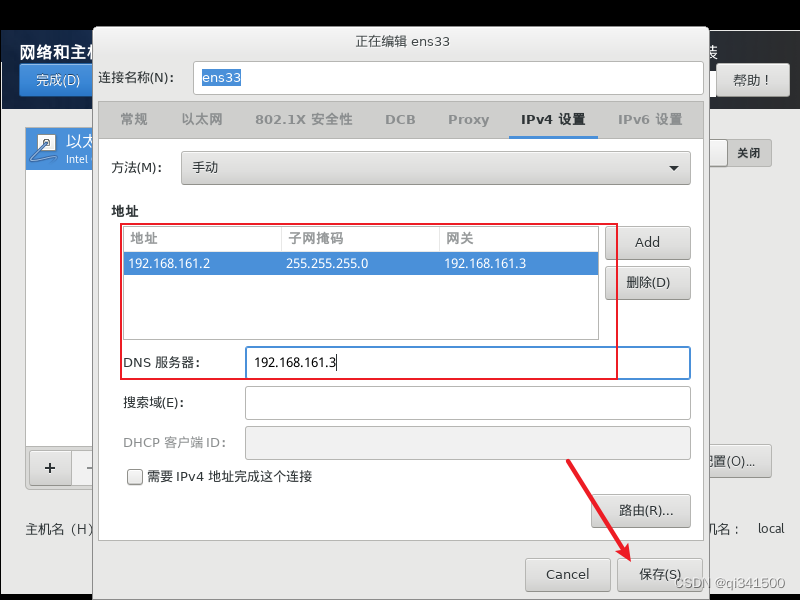Focus the 连接名称 field containing ens33

point(448,78)
